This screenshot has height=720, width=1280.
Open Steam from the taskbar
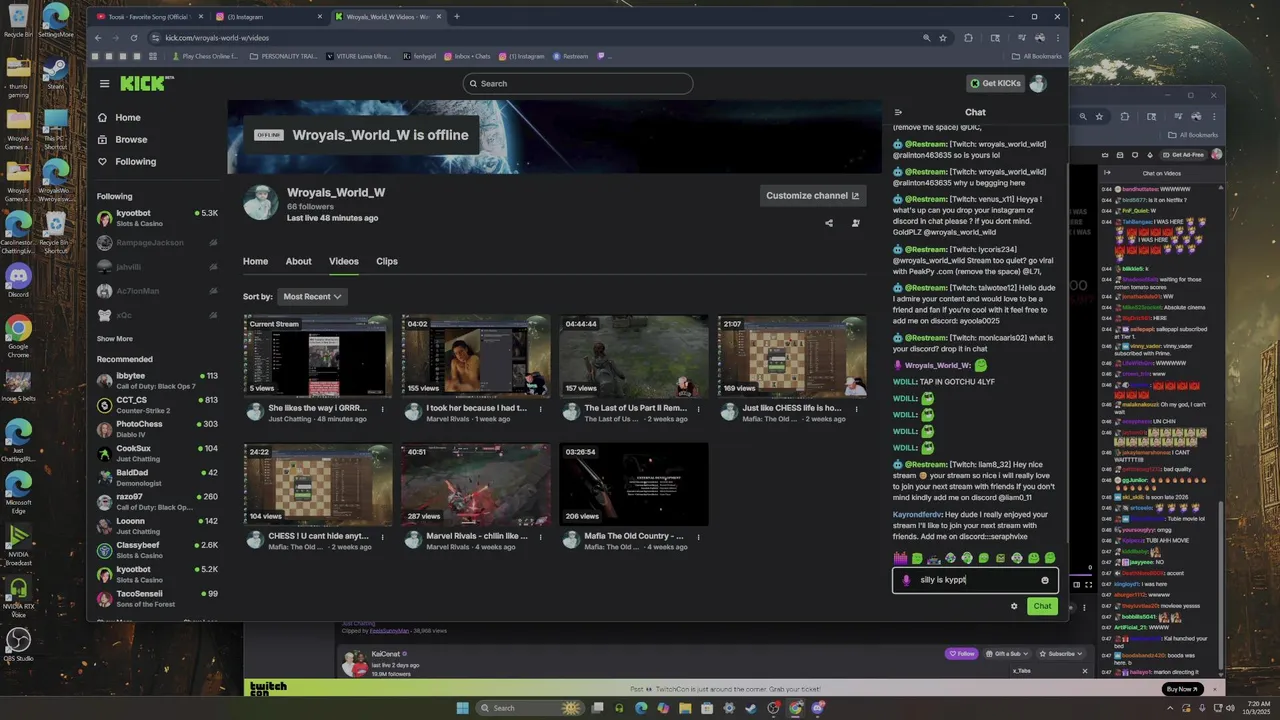point(751,708)
